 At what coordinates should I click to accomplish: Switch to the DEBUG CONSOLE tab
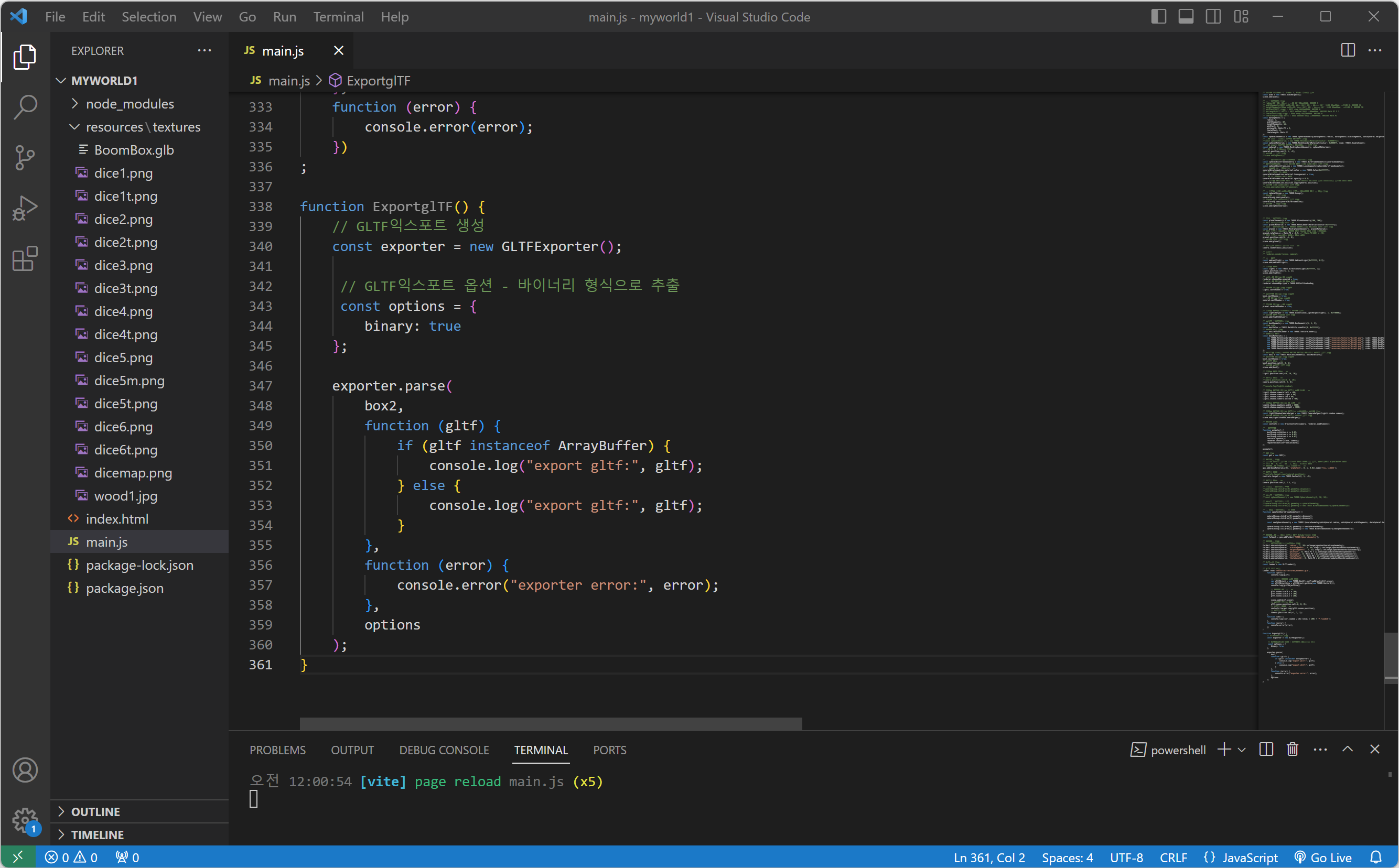click(x=444, y=750)
